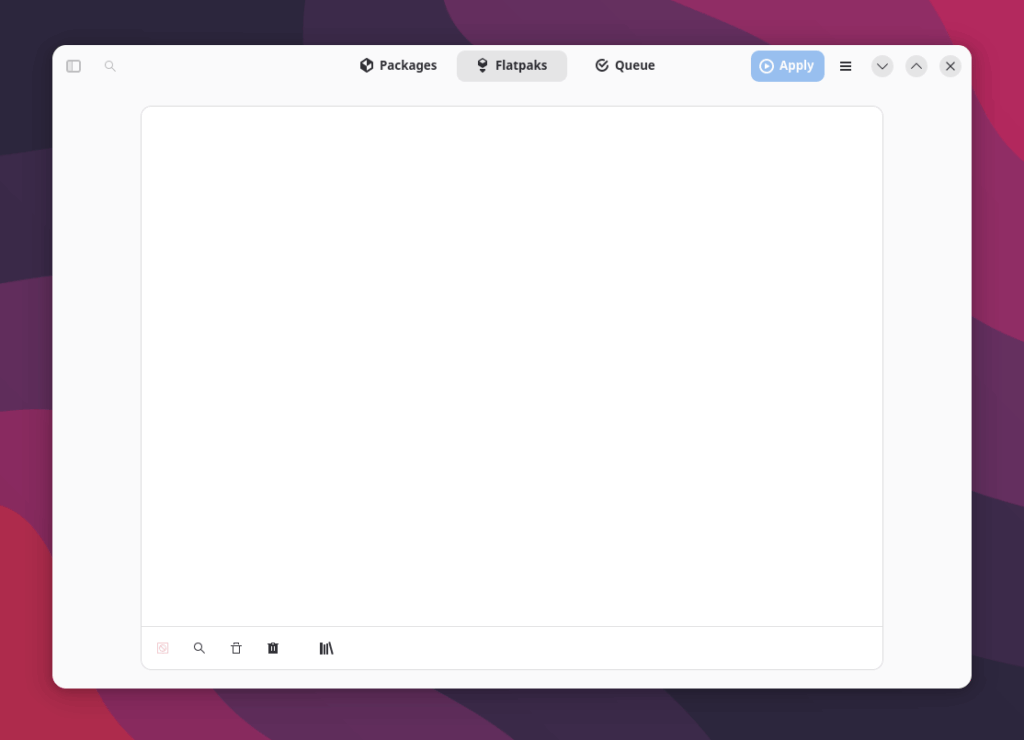
Task: Toggle the sidebar panel icon
Action: pos(73,66)
